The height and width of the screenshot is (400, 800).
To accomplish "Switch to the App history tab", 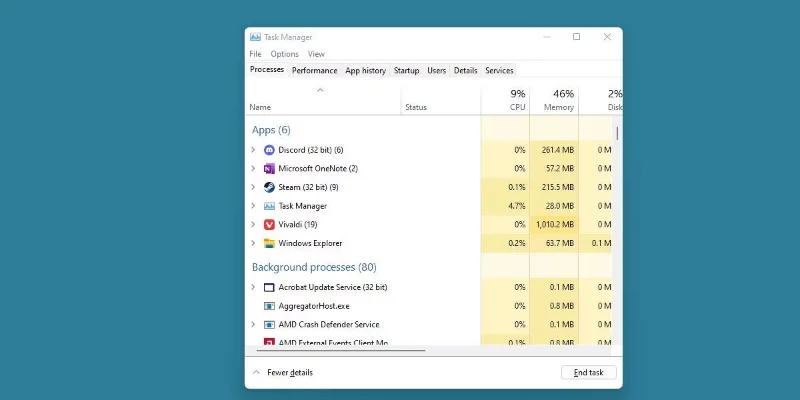I will pos(365,70).
